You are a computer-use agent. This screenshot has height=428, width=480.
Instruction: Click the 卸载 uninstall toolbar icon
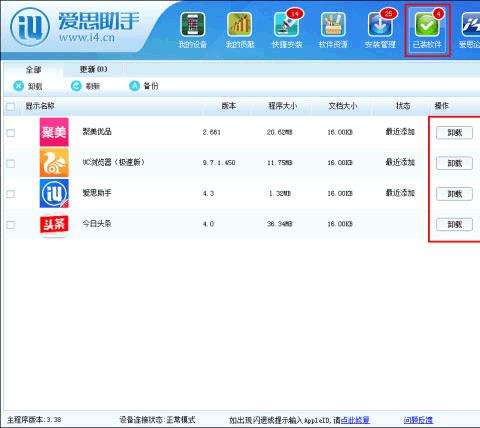tap(19, 86)
